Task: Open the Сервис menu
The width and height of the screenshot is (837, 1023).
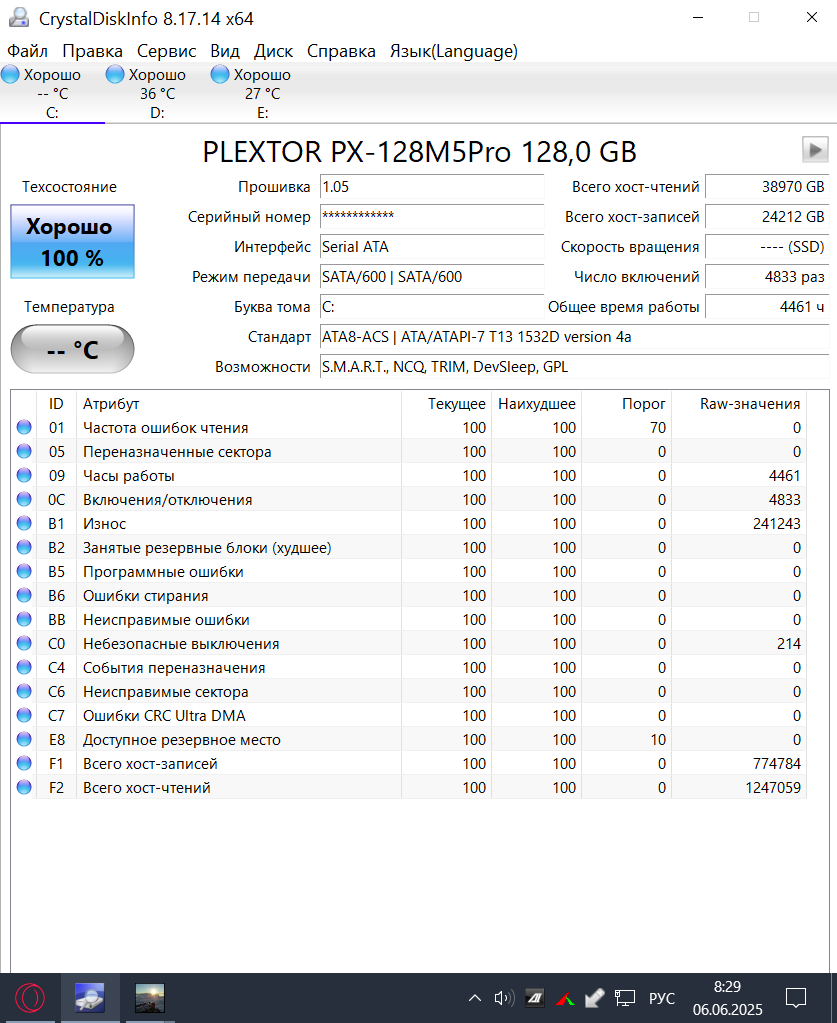Action: click(166, 51)
